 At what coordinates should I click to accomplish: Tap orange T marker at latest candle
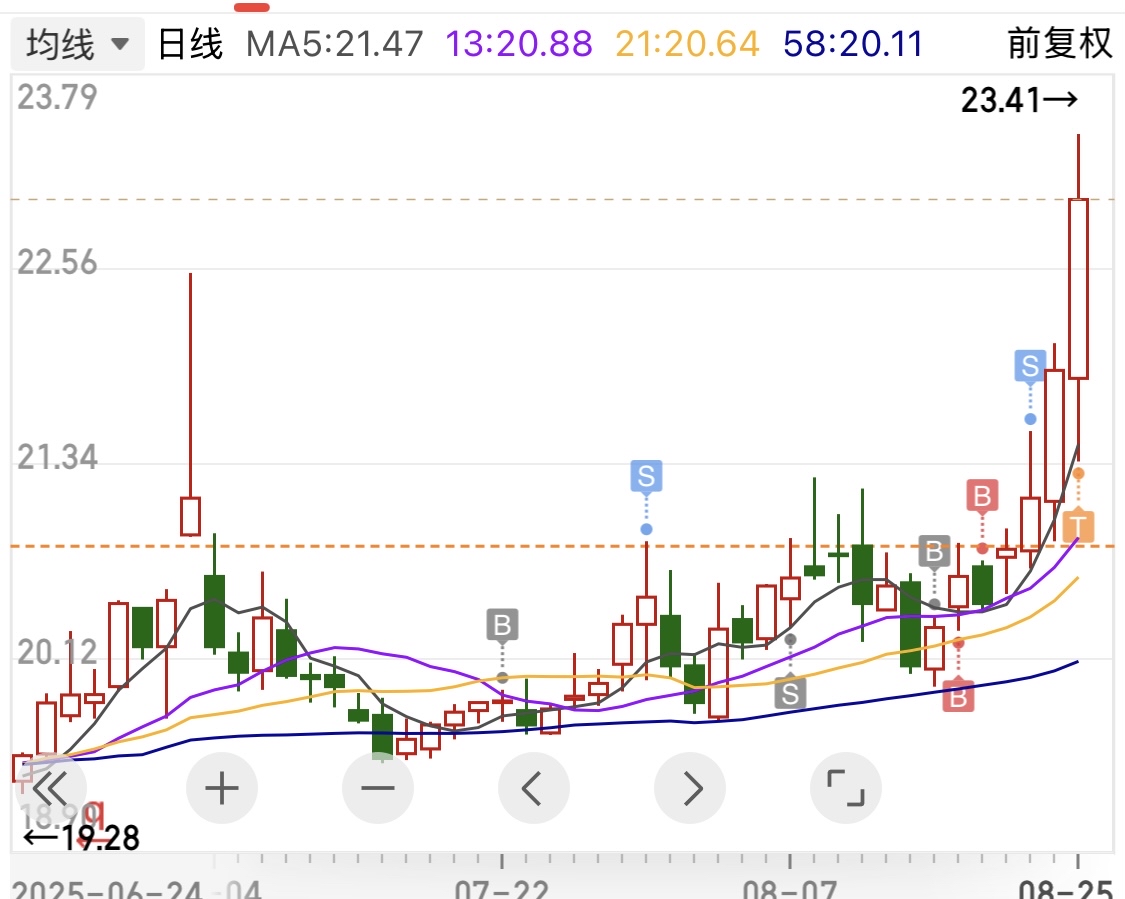tap(1078, 527)
